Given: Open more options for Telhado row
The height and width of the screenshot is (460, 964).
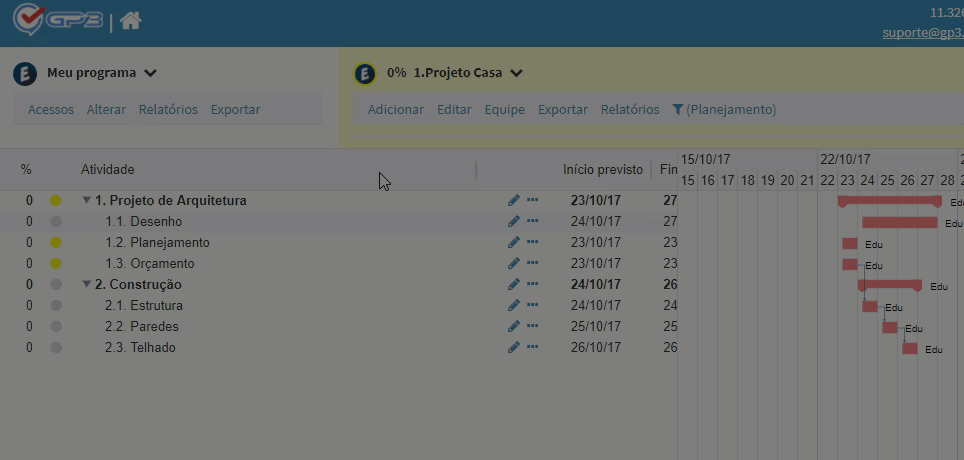Looking at the screenshot, I should point(532,347).
